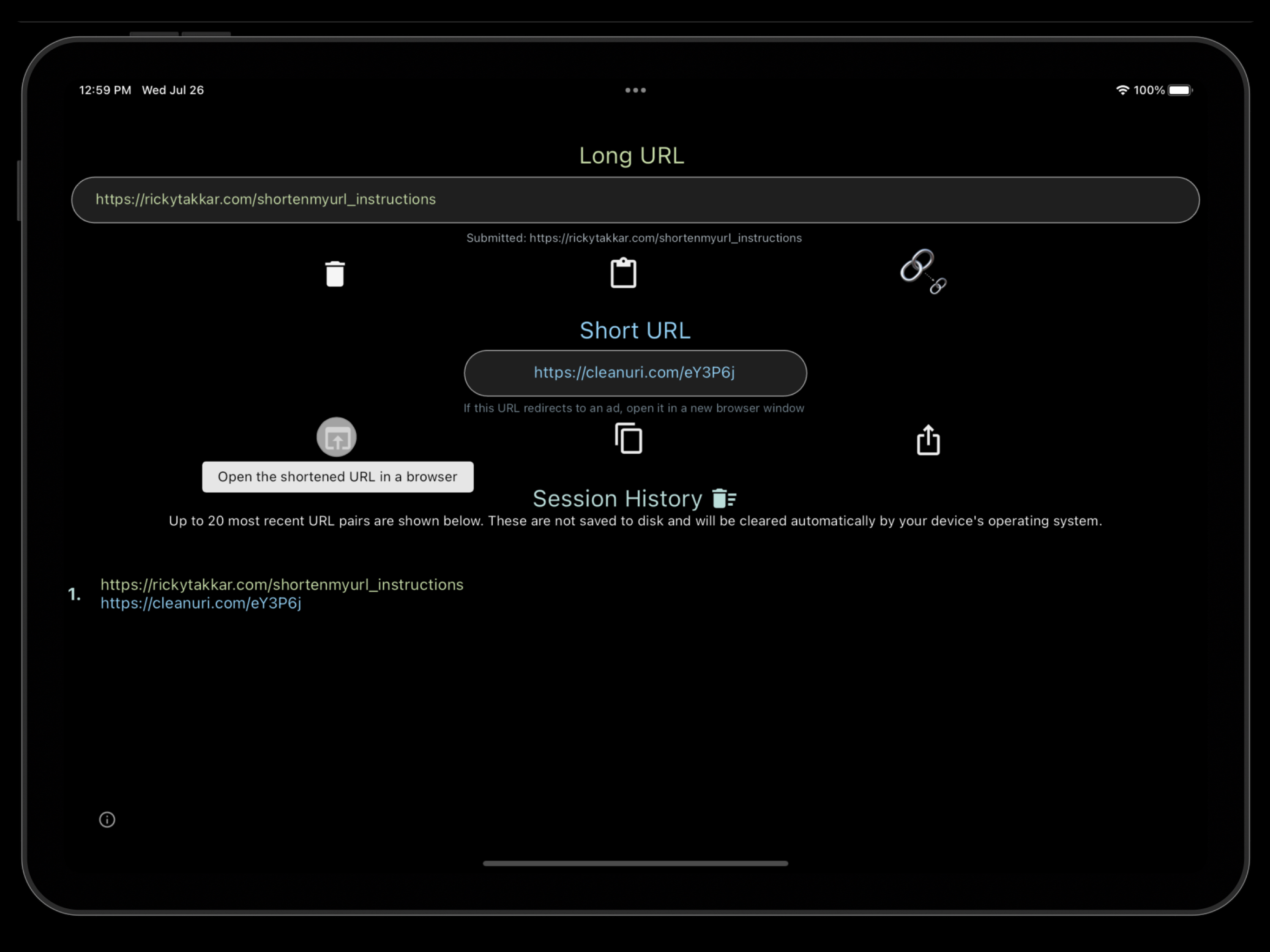Open rickytakkar.com link in session history
The width and height of the screenshot is (1270, 952).
[282, 584]
